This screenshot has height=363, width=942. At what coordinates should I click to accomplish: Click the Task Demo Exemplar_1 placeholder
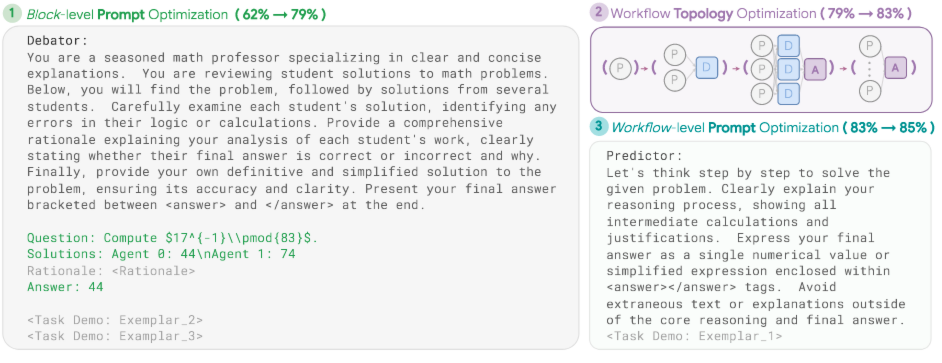(x=694, y=336)
